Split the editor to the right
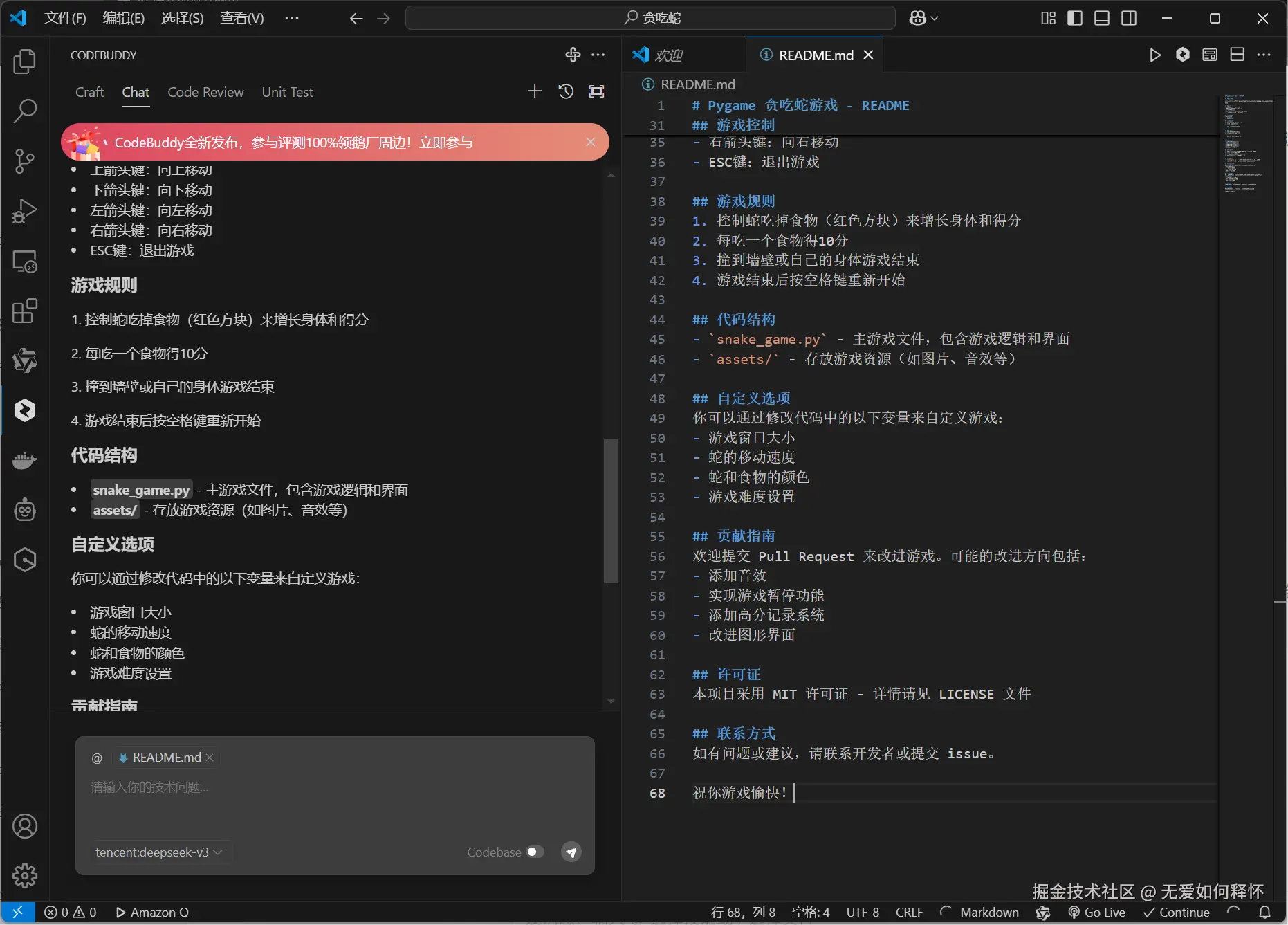 (x=1238, y=55)
